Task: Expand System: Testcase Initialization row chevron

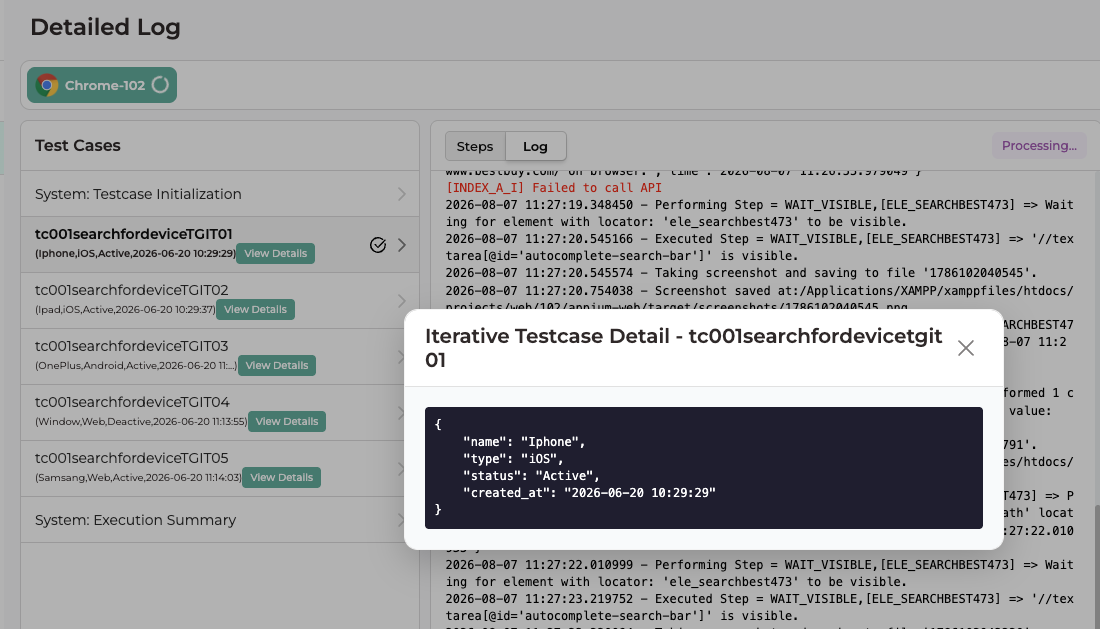Action: [401, 194]
